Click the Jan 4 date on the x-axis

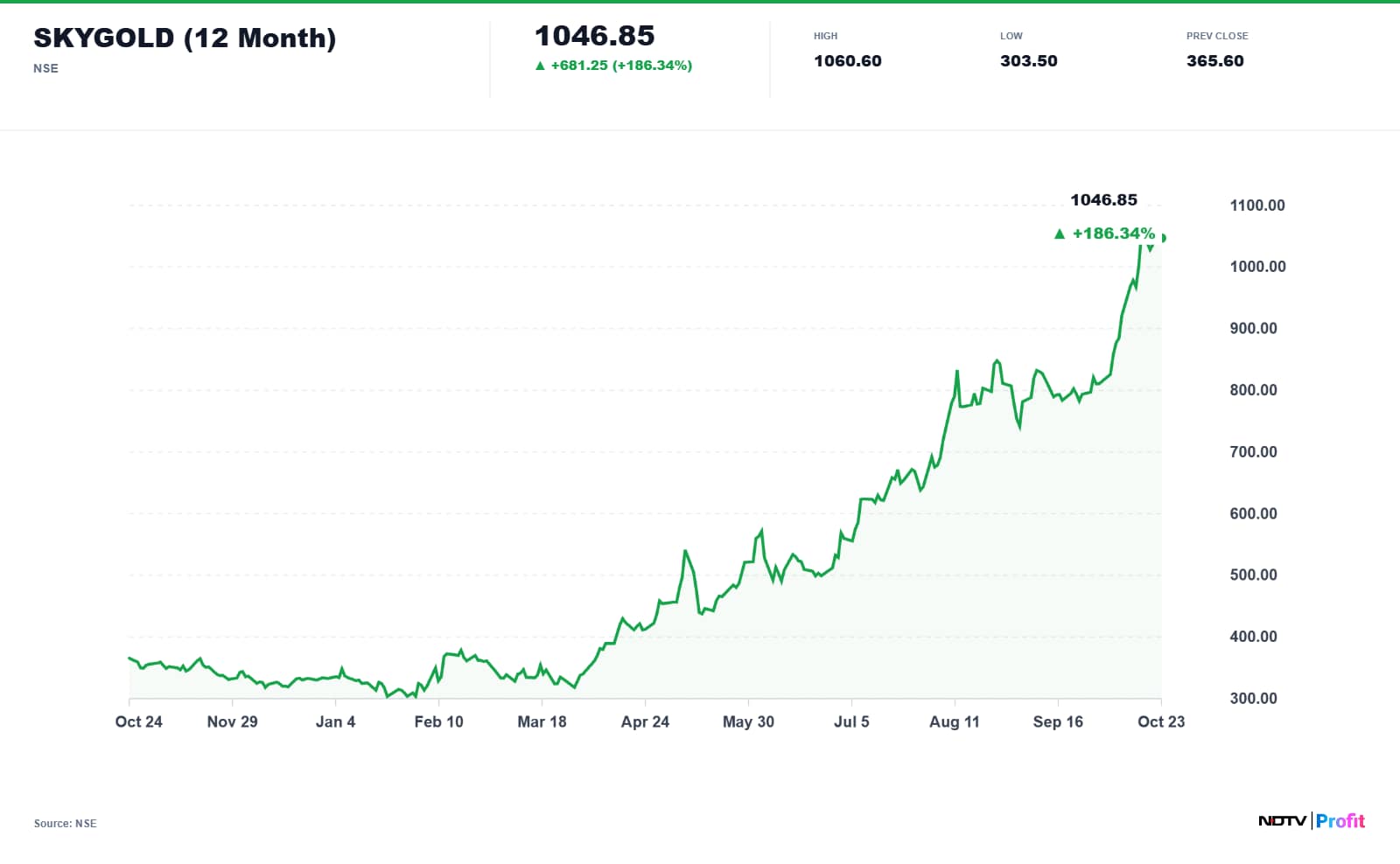(335, 721)
